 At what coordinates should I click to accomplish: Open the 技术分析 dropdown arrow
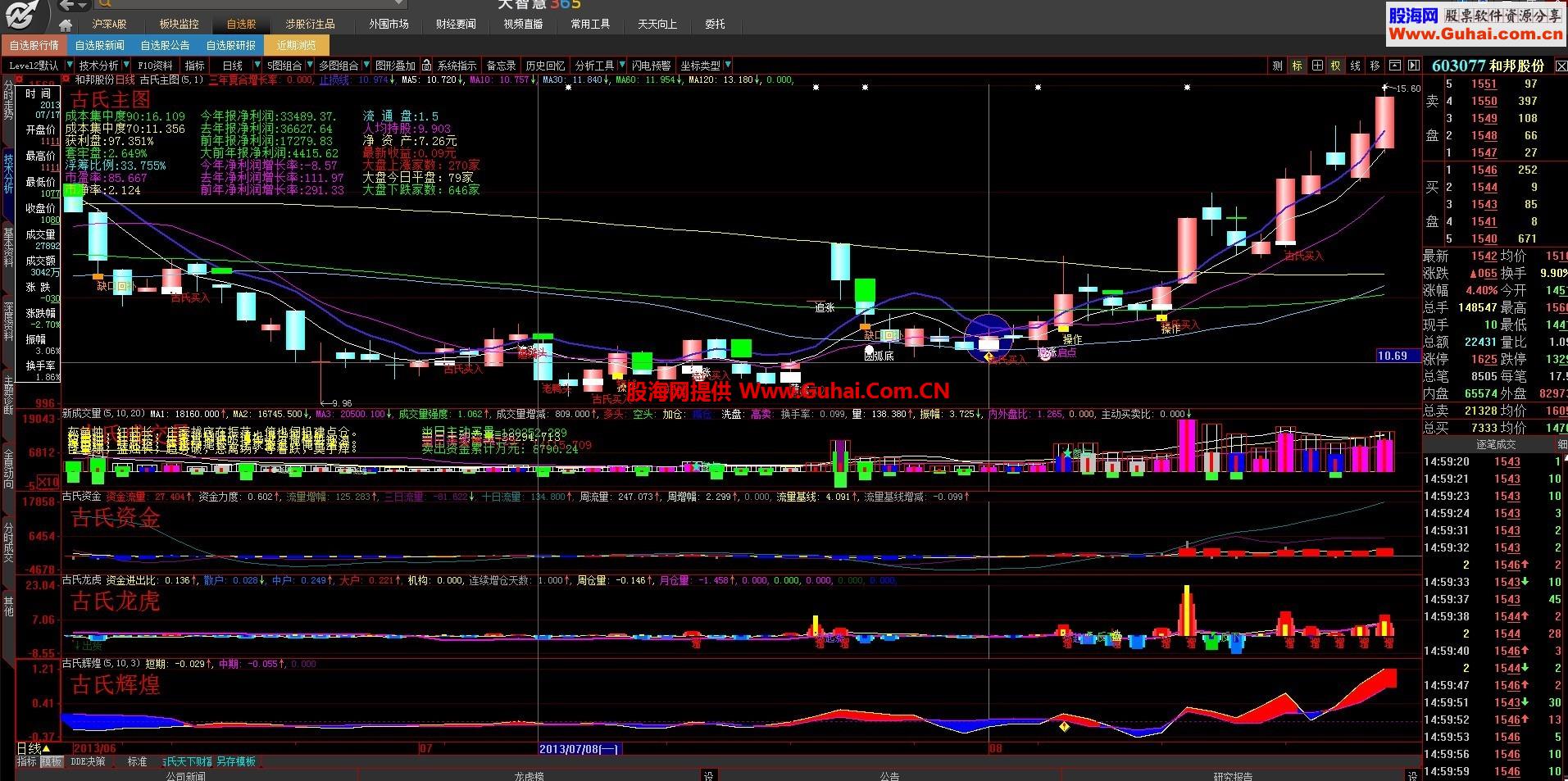coord(127,66)
